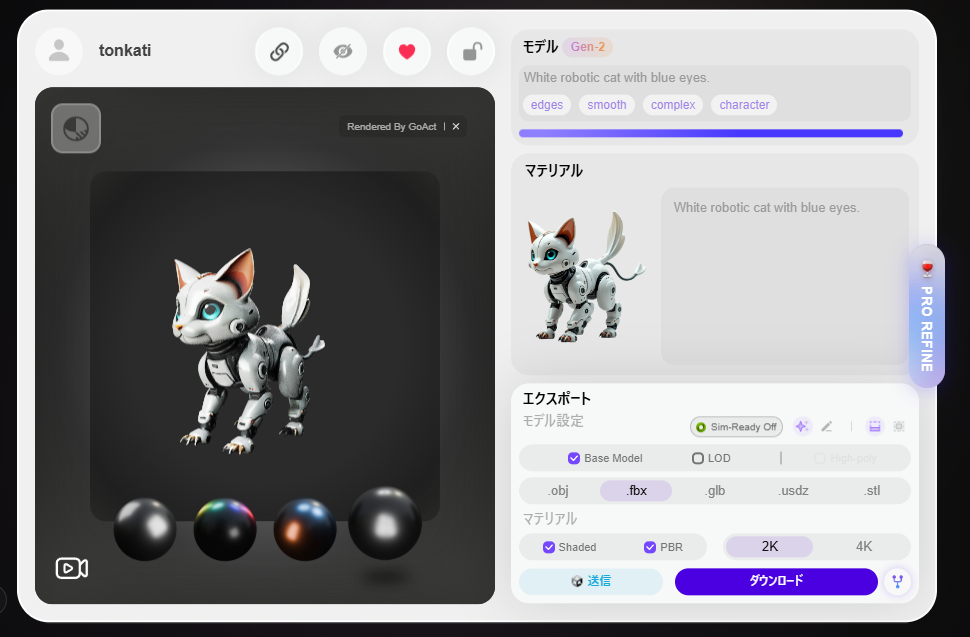This screenshot has height=637, width=970.
Task: Toggle the crossed-eye visibility icon
Action: [343, 52]
